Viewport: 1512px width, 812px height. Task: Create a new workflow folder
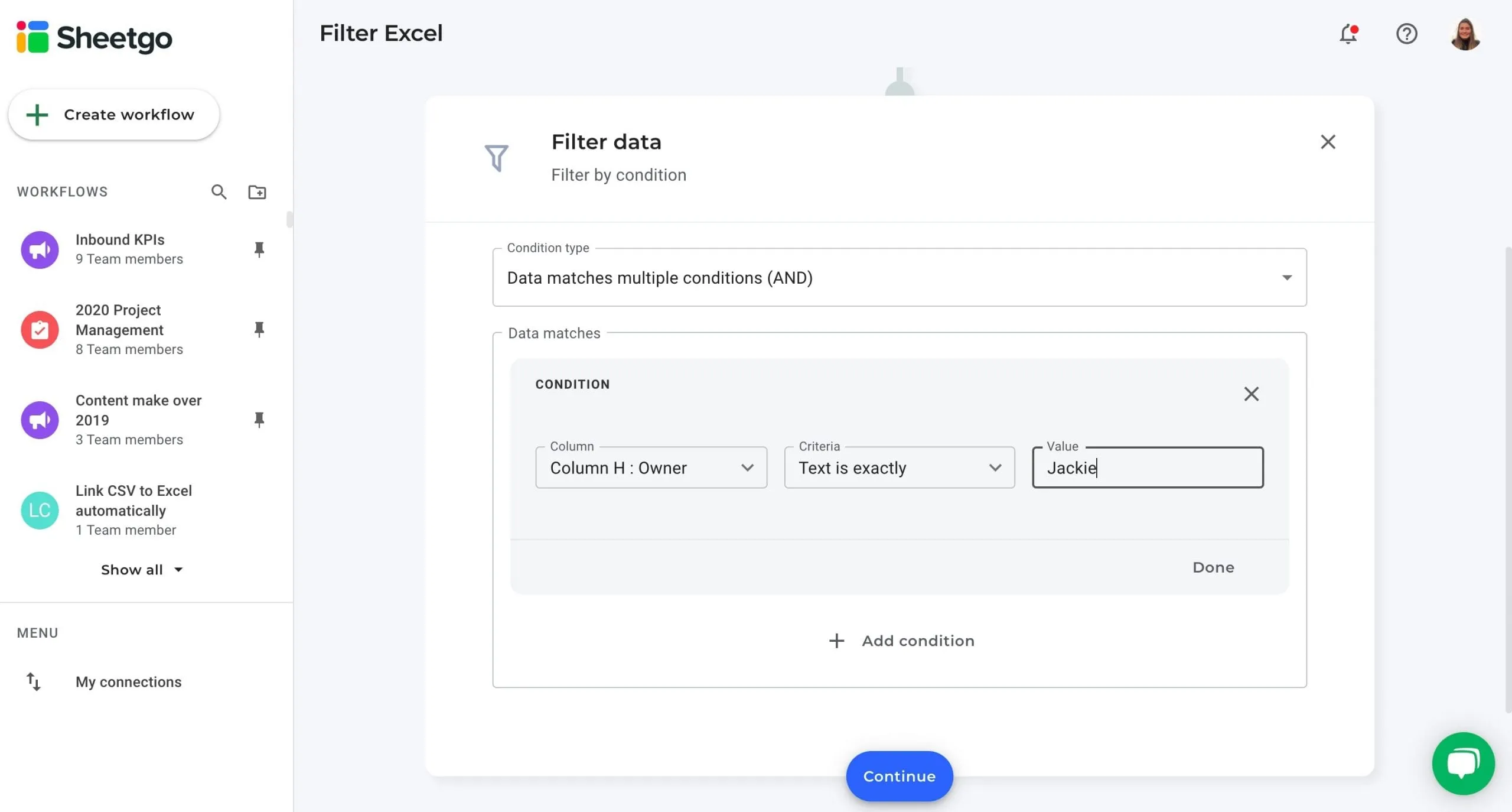(x=257, y=191)
